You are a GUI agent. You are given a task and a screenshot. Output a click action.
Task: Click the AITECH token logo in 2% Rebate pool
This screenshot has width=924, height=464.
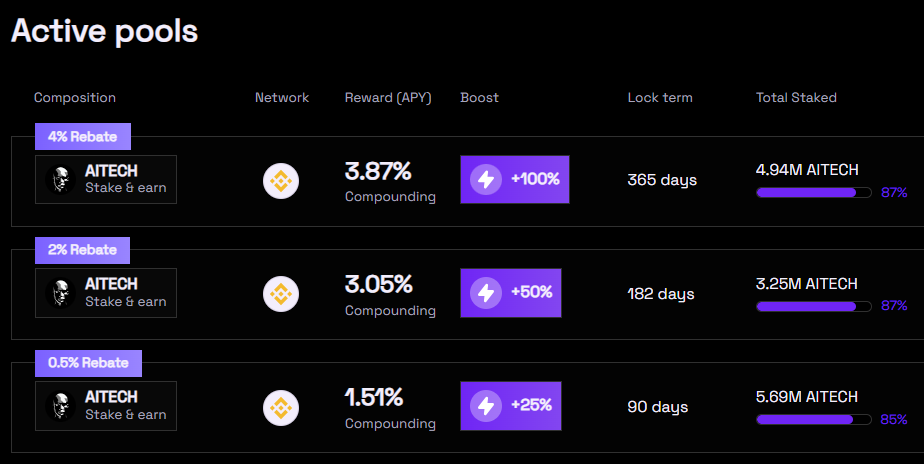pos(61,293)
